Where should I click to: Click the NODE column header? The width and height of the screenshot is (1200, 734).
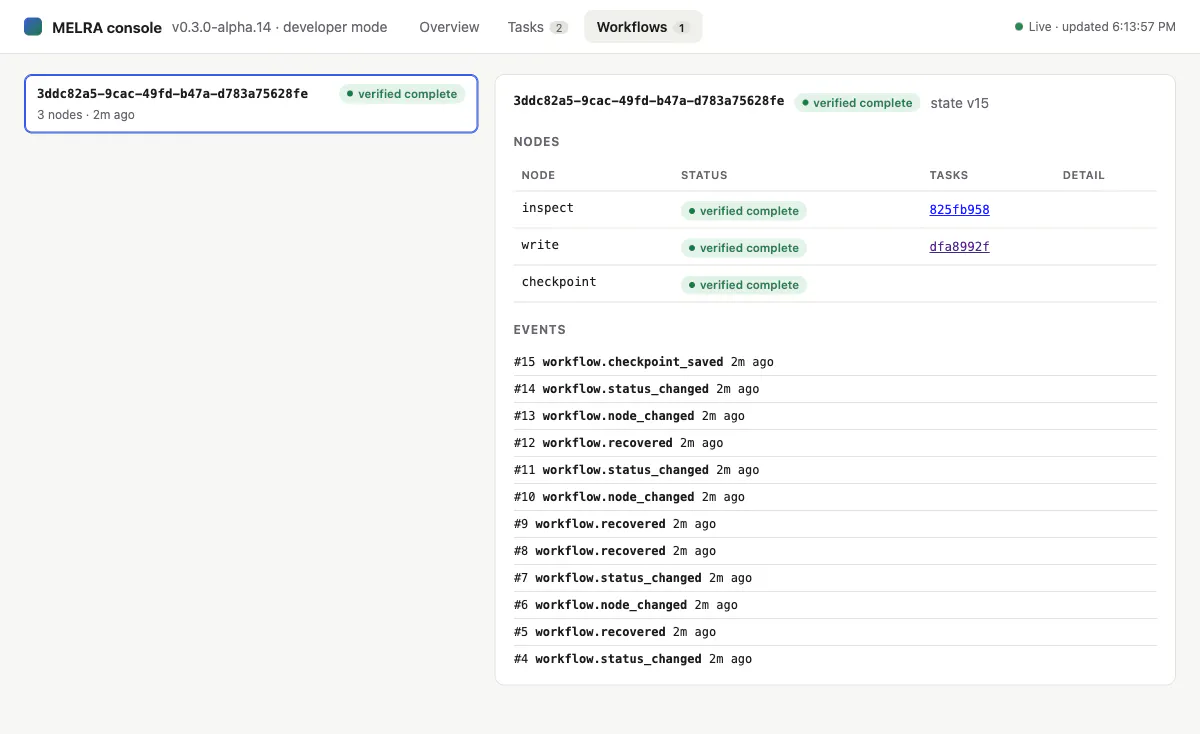click(538, 175)
